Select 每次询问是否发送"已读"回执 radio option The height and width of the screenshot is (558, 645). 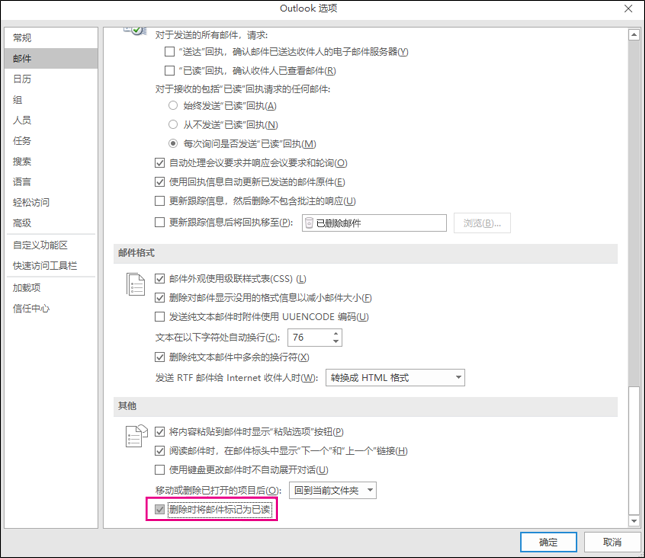coord(173,144)
